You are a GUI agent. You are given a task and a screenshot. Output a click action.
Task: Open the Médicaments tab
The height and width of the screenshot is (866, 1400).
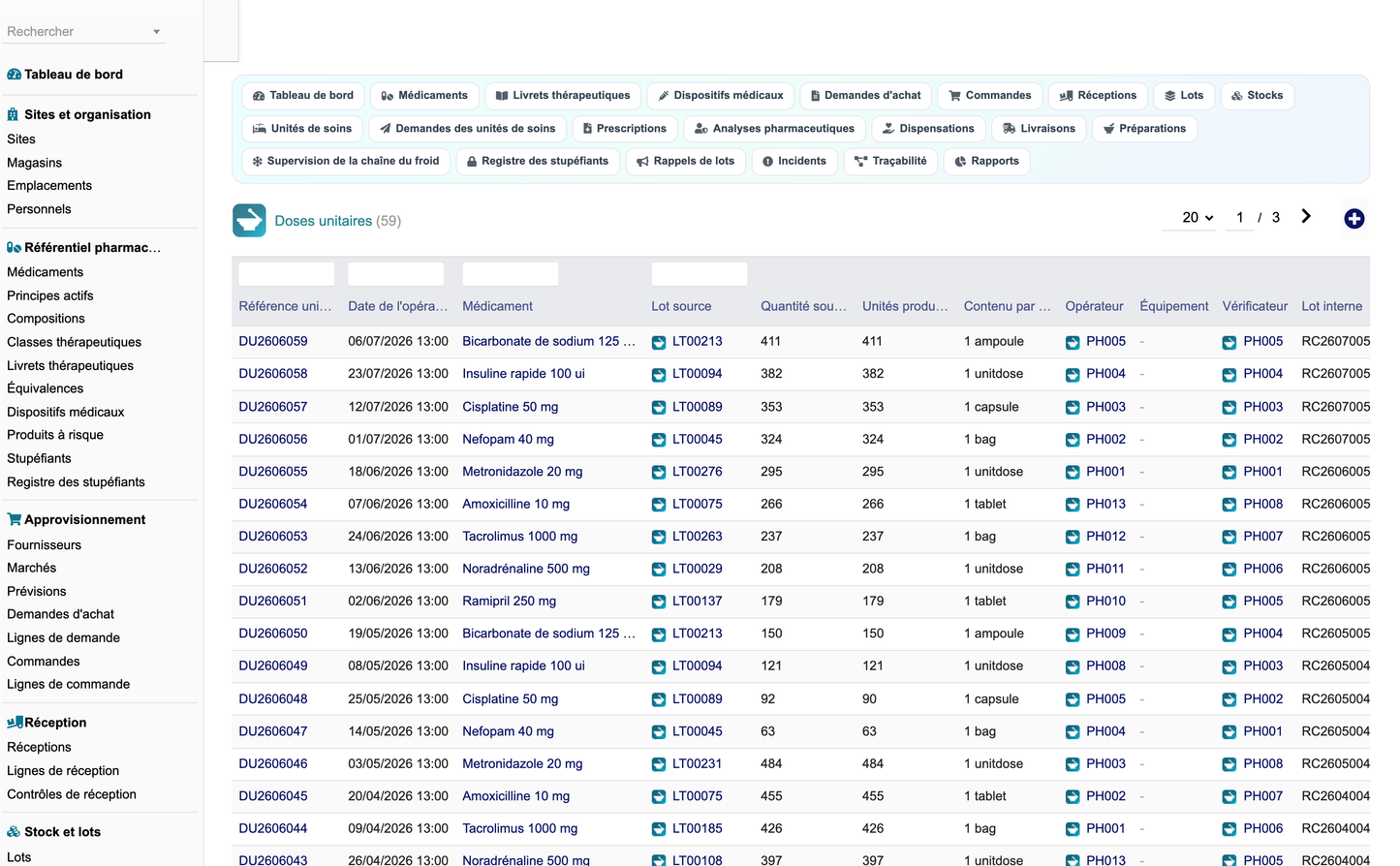pos(424,95)
